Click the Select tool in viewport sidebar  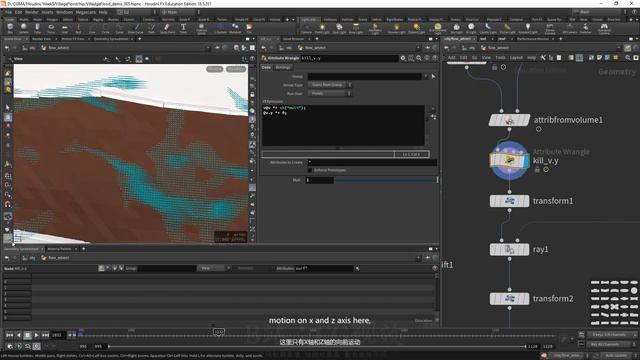click(x=8, y=108)
